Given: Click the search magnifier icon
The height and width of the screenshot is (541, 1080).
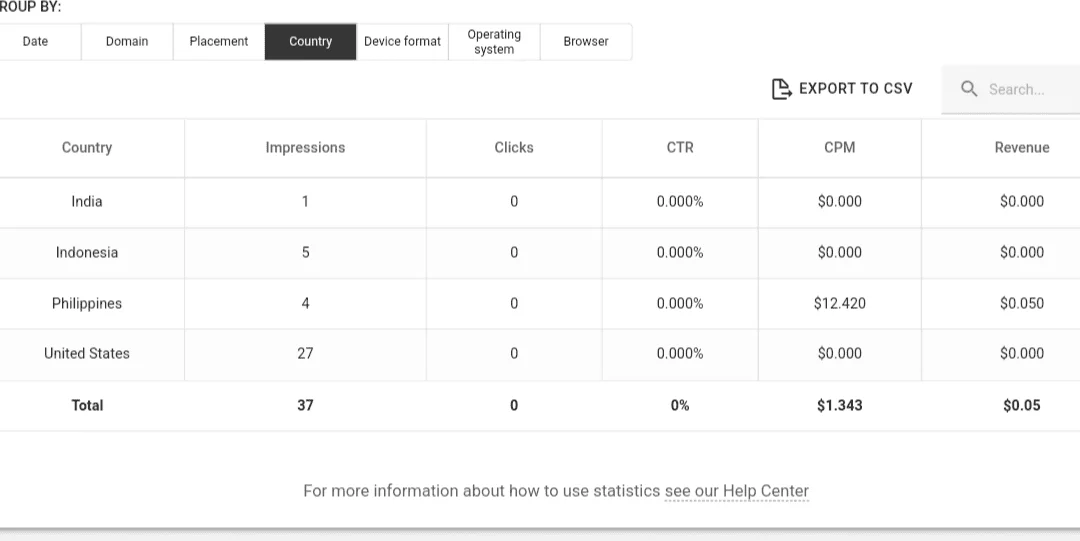Looking at the screenshot, I should click(969, 89).
